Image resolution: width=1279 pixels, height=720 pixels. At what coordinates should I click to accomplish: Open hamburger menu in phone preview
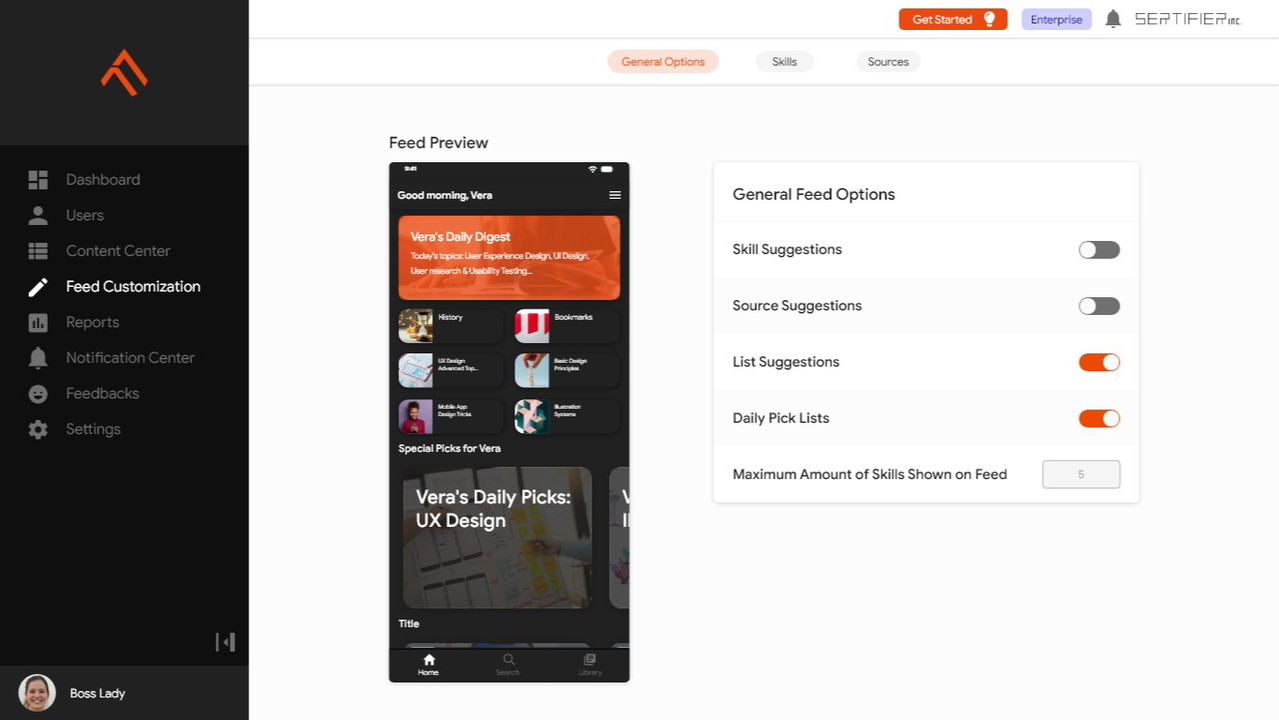click(x=615, y=195)
